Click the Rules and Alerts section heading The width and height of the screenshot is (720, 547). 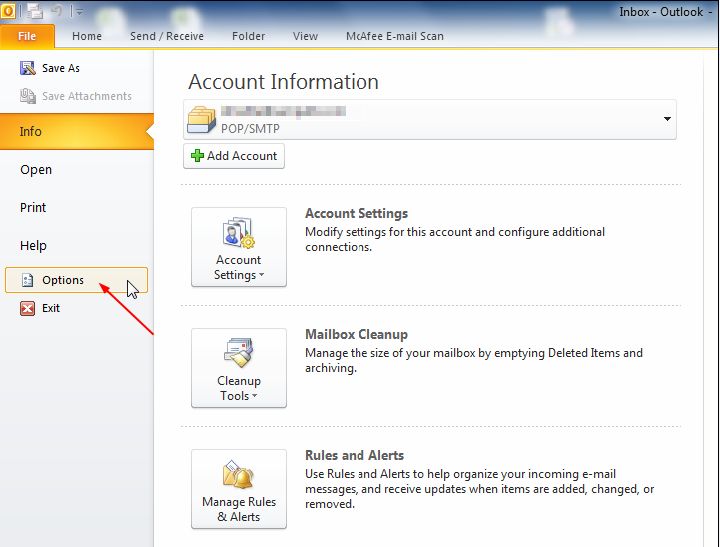coord(354,455)
